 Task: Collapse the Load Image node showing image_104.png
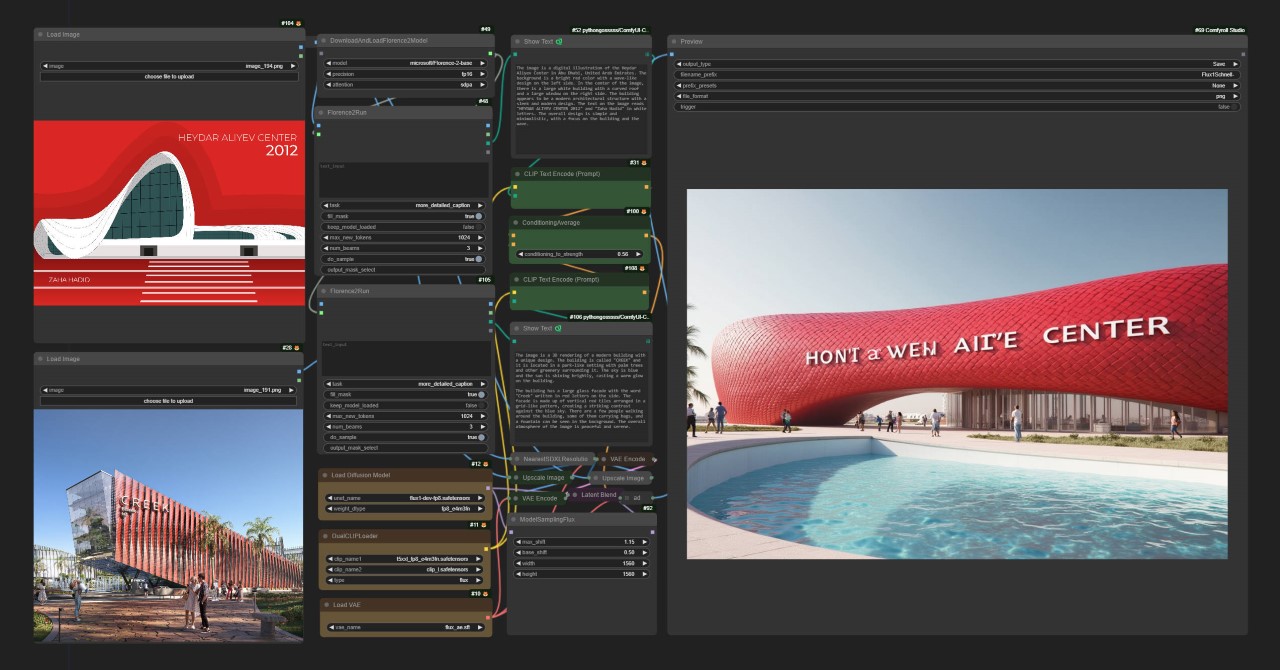click(x=41, y=34)
